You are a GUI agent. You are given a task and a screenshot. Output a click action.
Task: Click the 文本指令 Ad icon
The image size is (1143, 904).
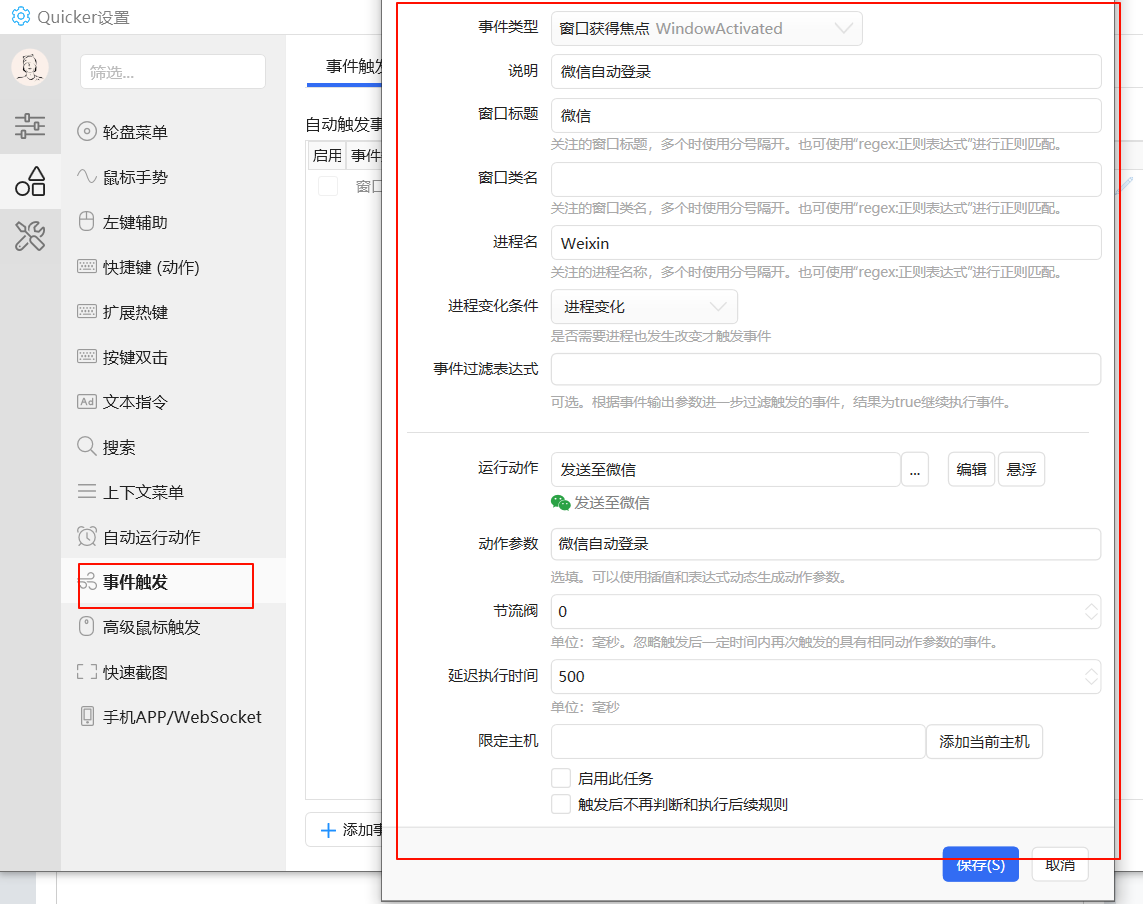(x=87, y=402)
